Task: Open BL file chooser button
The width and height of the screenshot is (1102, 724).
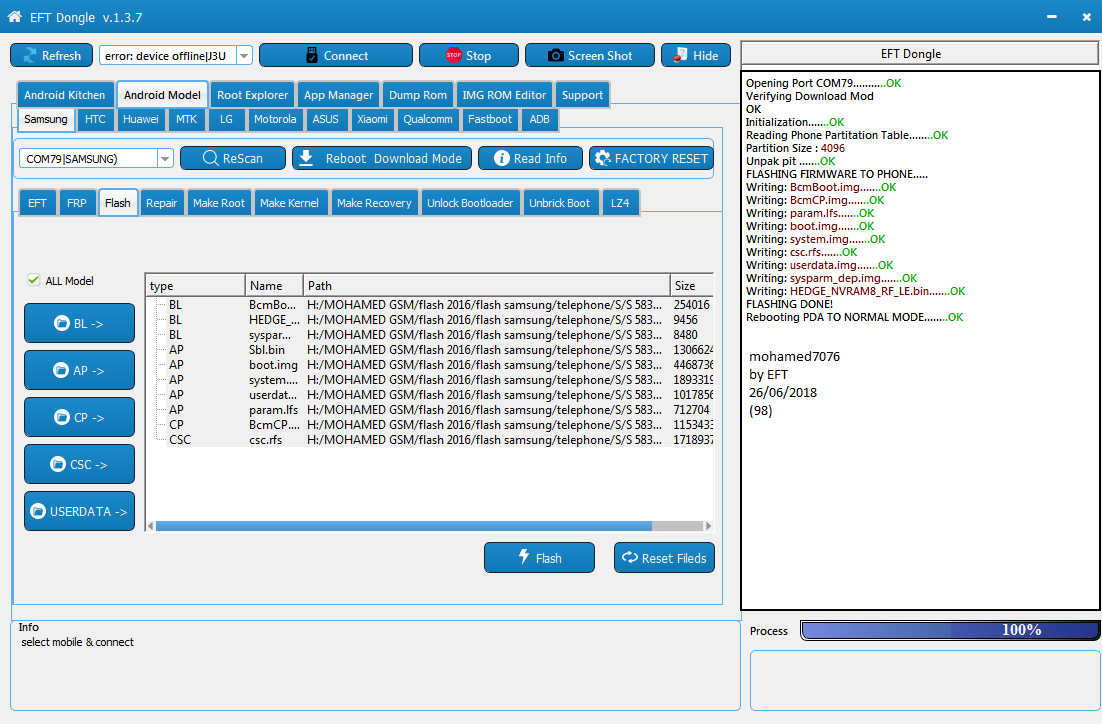Action: click(79, 323)
